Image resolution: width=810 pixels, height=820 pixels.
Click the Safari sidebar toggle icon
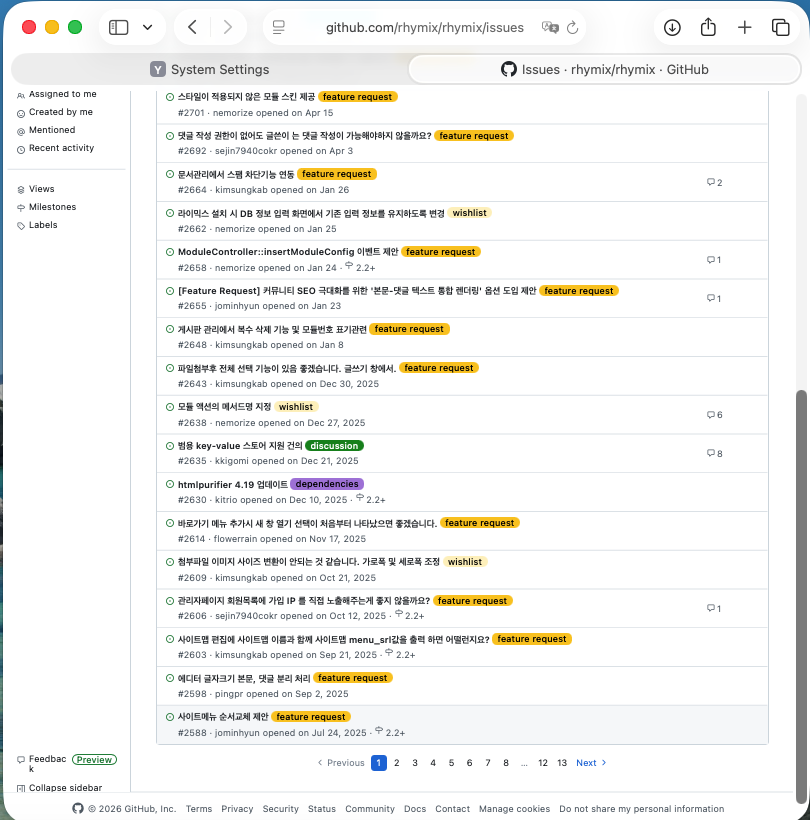(119, 27)
